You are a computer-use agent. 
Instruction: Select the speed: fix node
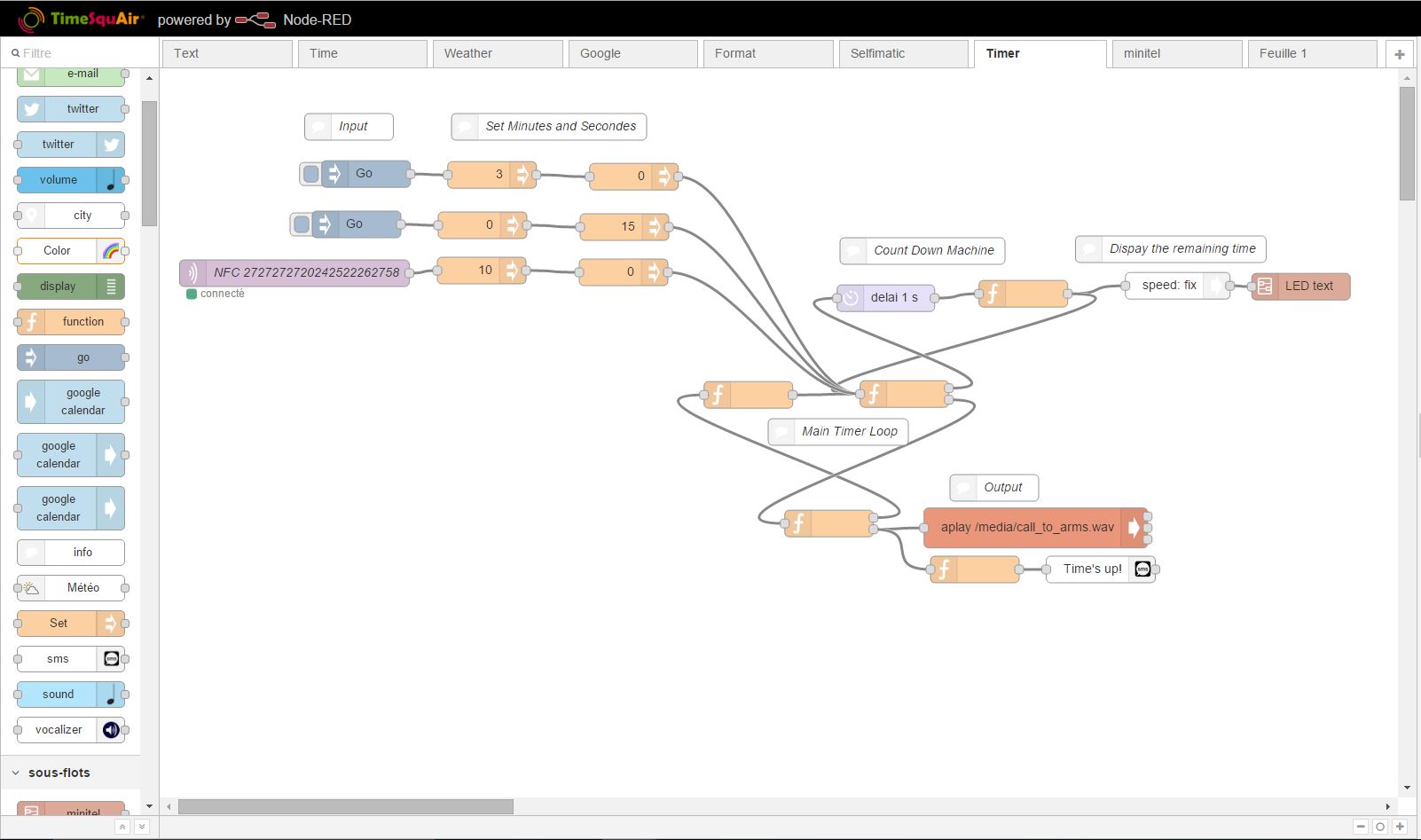[1177, 286]
